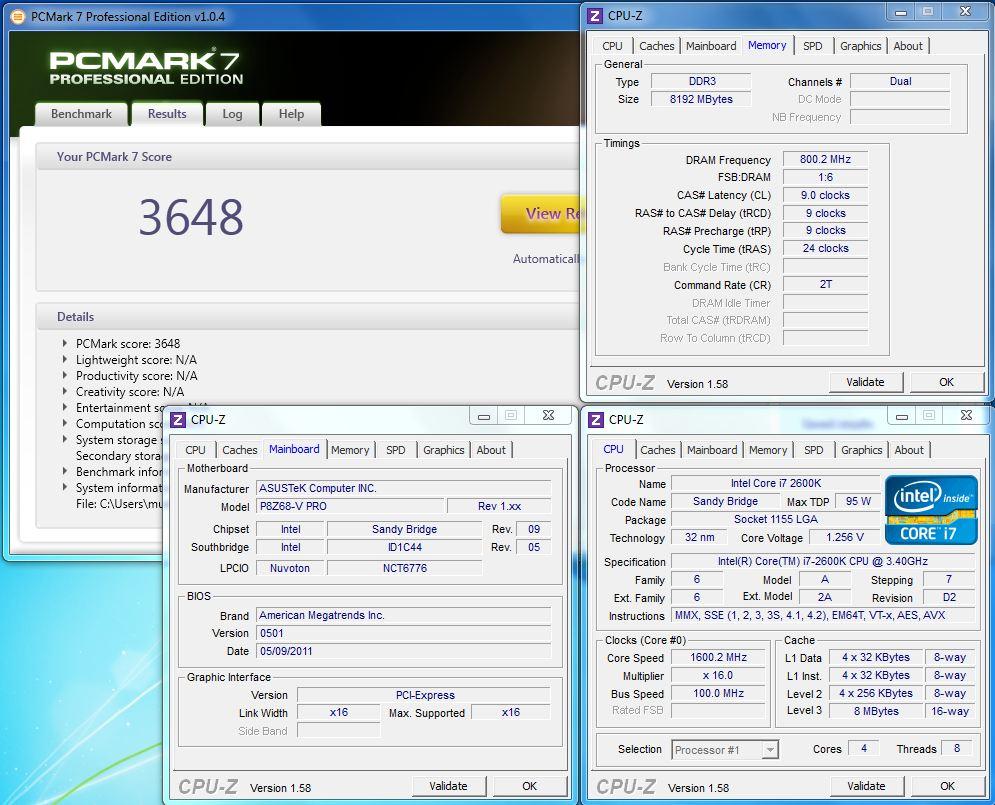Expand the Productivity score row
The width and height of the screenshot is (995, 805).
coord(65,376)
